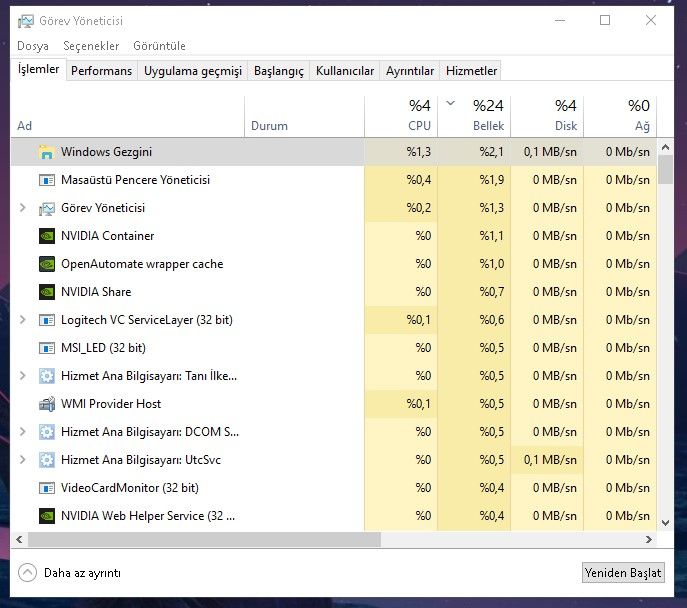
Task: Sort by the CPU column header
Action: (x=400, y=117)
